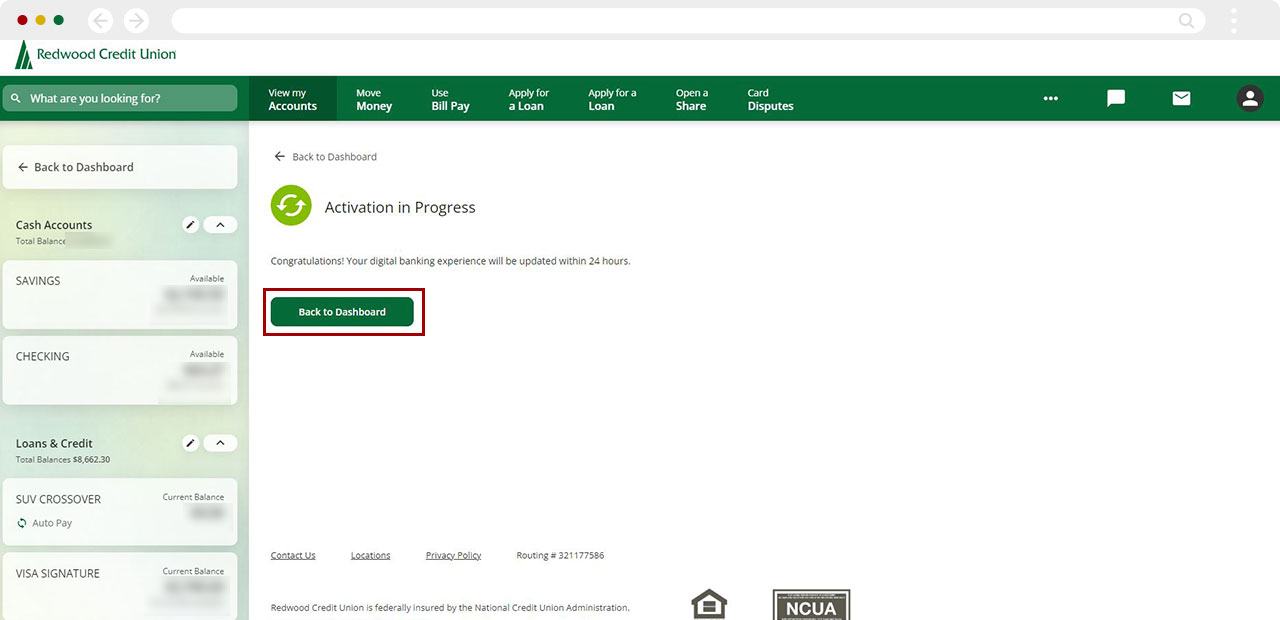The image size is (1280, 620).
Task: Click the 'Auto Pay' label
Action: pyautogui.click(x=52, y=523)
